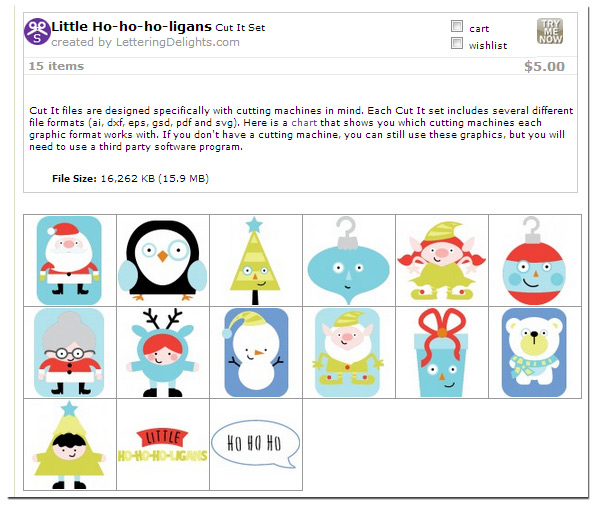Select the red and blue round ornament
Screen dimensions: 600x506
(535, 260)
